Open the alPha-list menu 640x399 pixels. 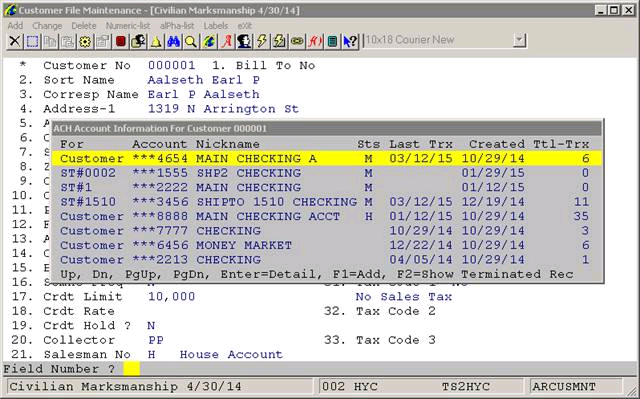(x=177, y=26)
